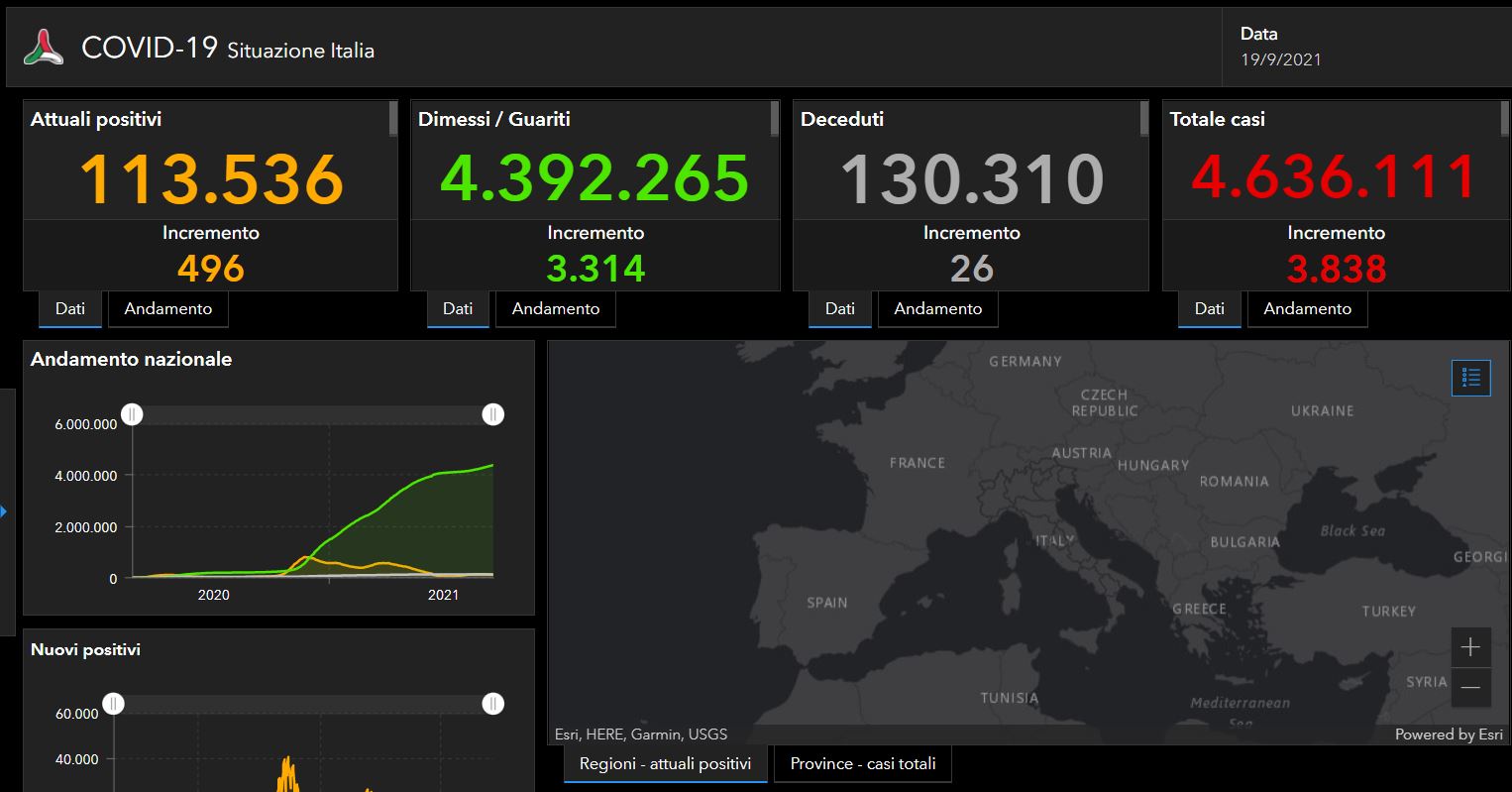1512x792 pixels.
Task: Open the map legend list icon
Action: pos(1470,378)
